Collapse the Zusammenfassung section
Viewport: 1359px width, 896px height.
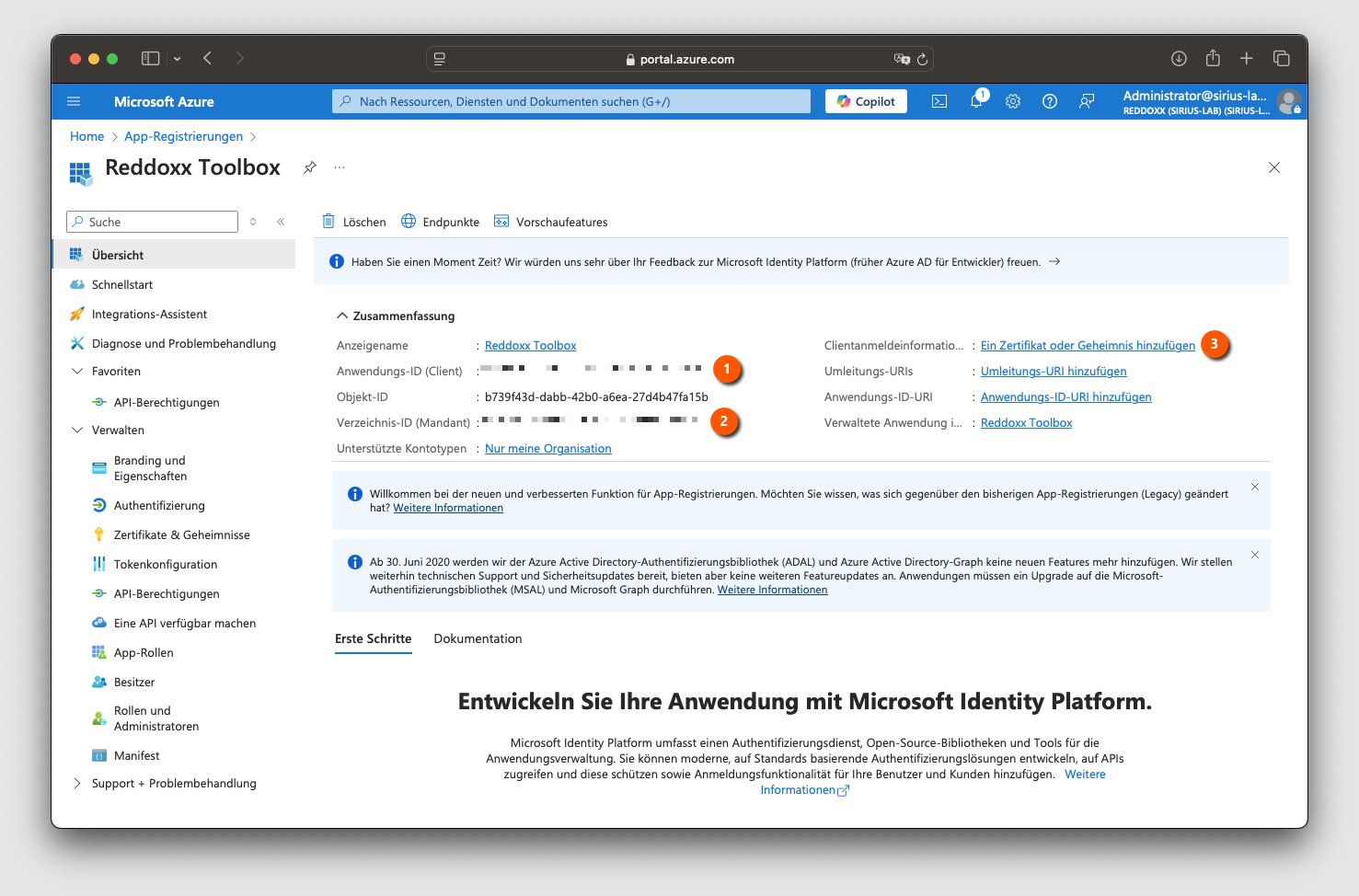click(342, 316)
